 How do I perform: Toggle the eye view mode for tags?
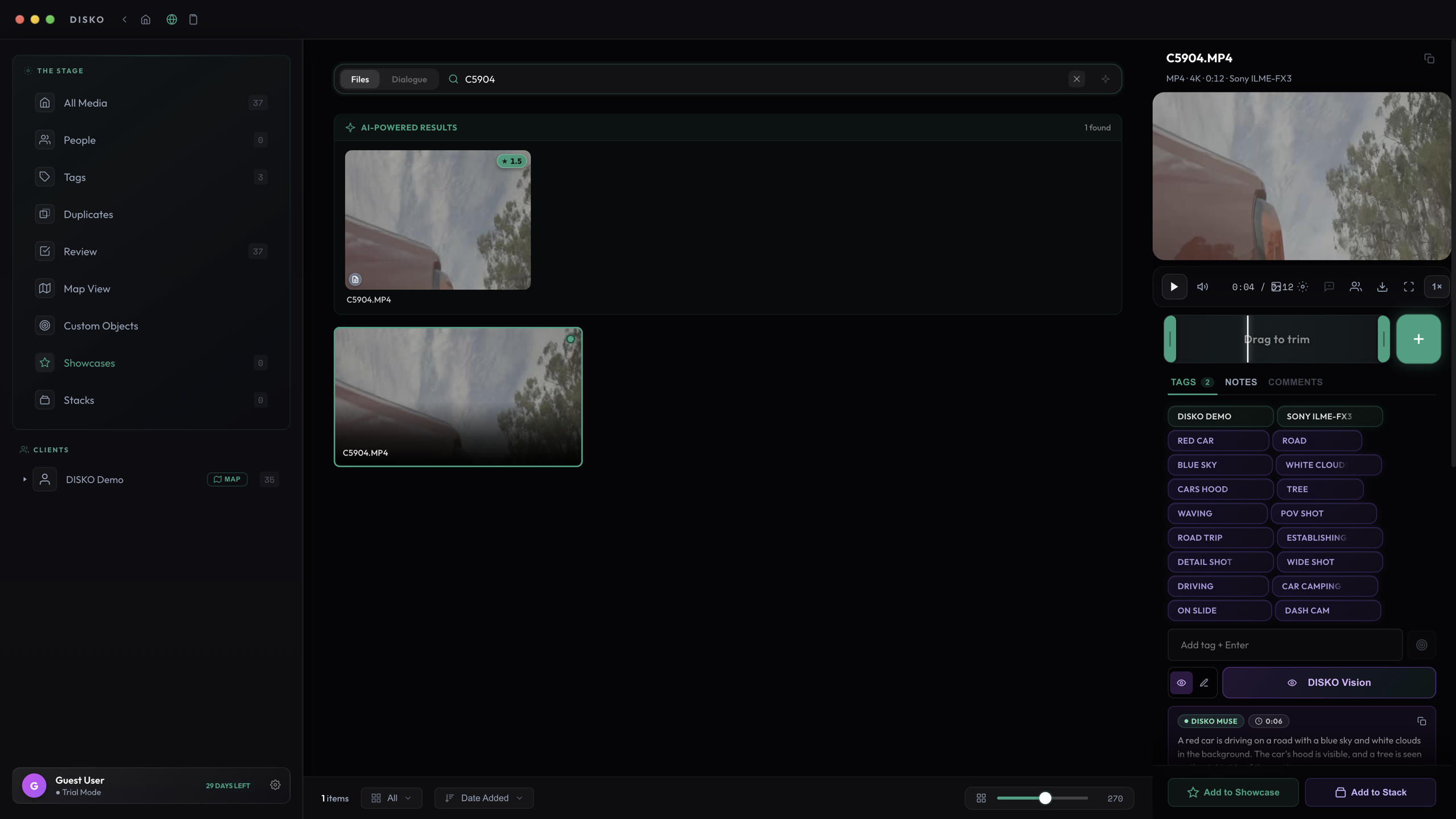coord(1181,682)
